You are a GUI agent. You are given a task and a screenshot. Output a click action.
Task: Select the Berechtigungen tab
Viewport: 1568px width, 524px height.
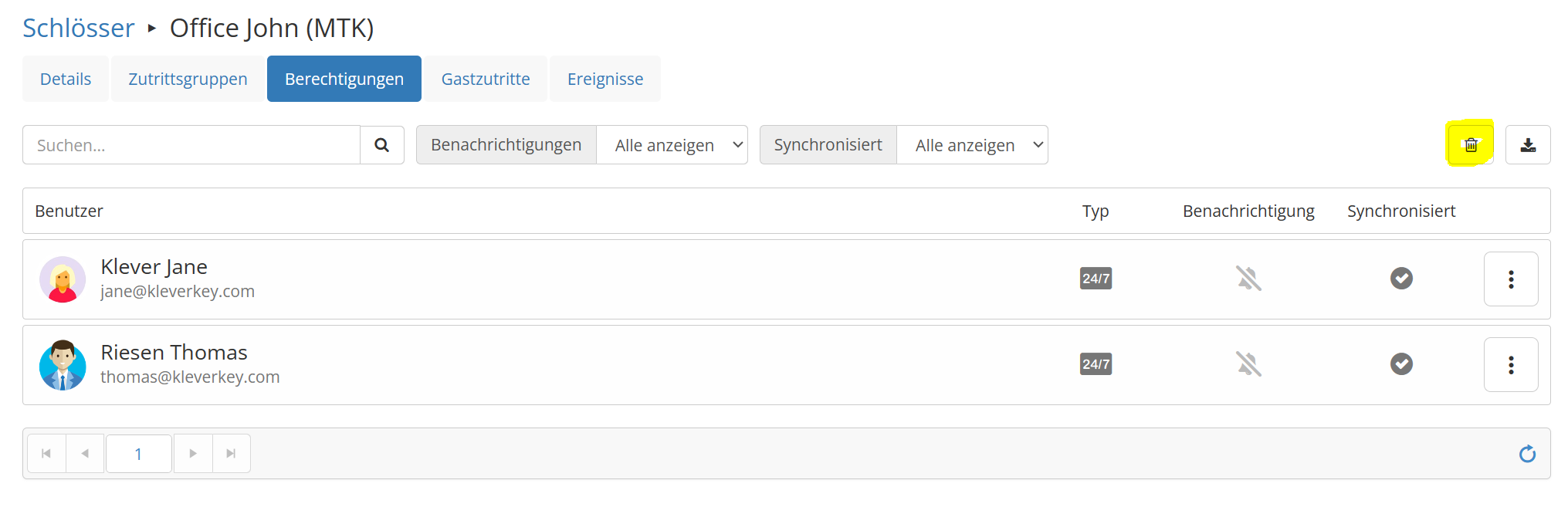(344, 79)
